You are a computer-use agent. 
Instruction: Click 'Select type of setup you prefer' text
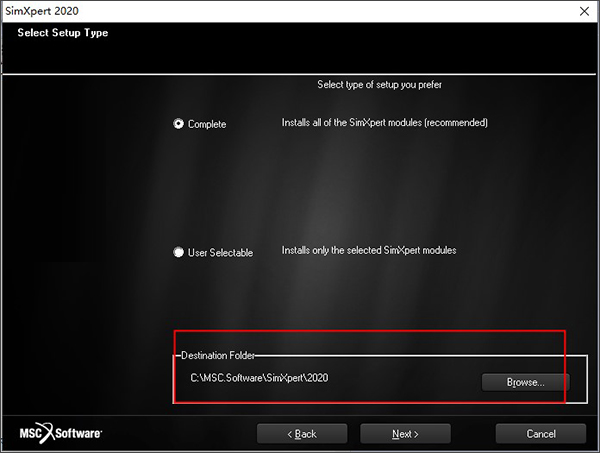[379, 85]
